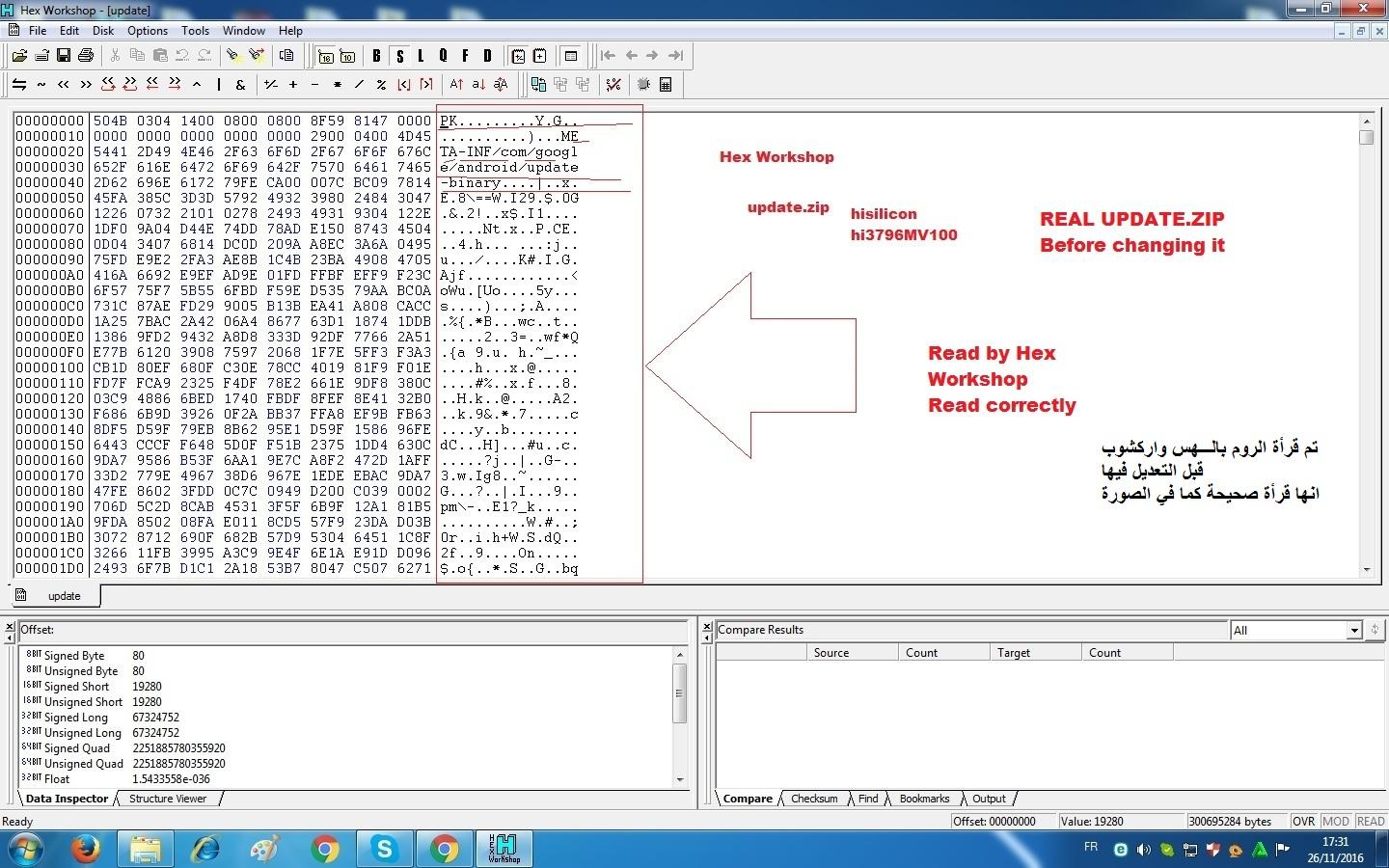Open the Disk menu
The height and width of the screenshot is (868, 1389).
point(103,31)
